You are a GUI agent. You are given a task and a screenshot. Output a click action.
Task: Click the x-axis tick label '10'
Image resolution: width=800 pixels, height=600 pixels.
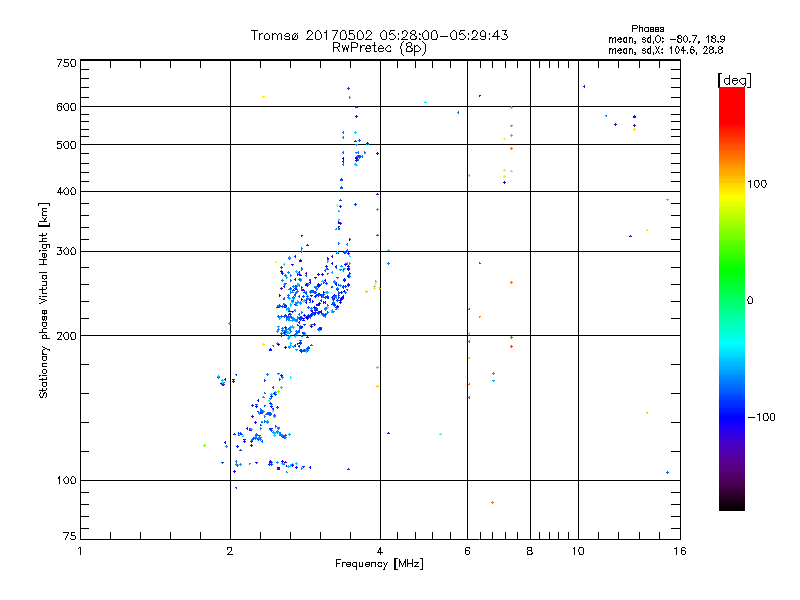pyautogui.click(x=578, y=551)
